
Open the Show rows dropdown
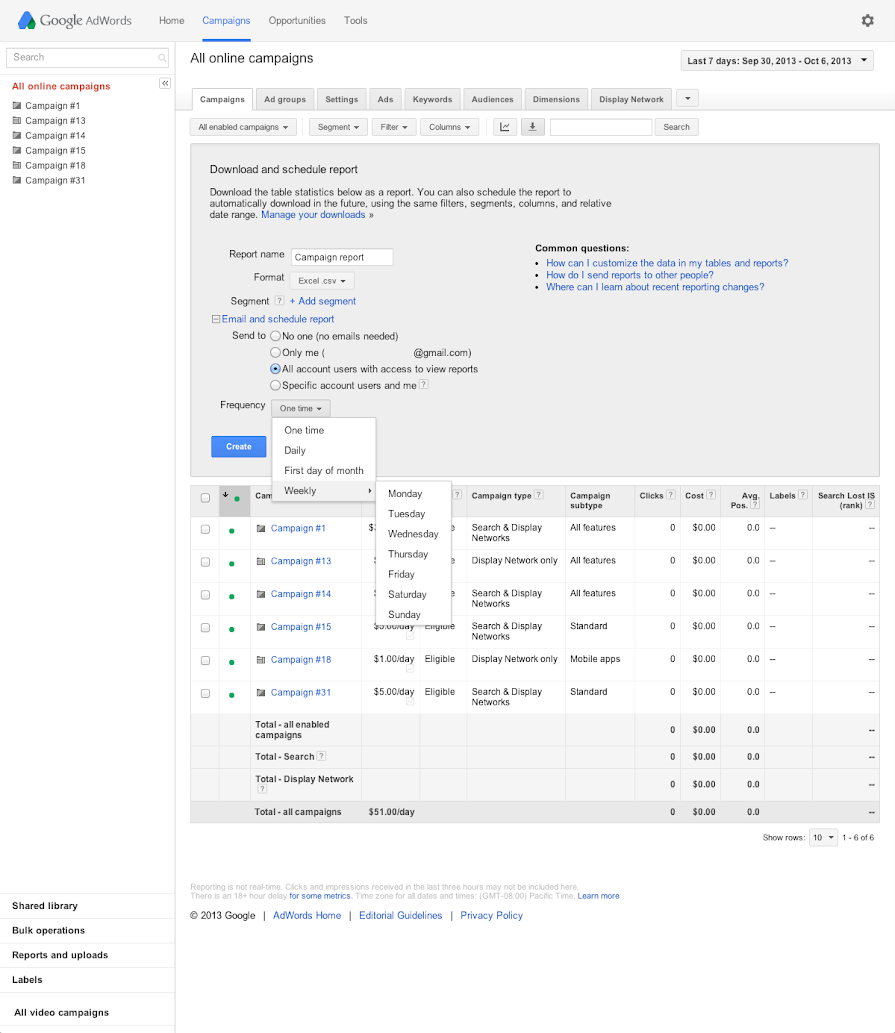point(822,837)
